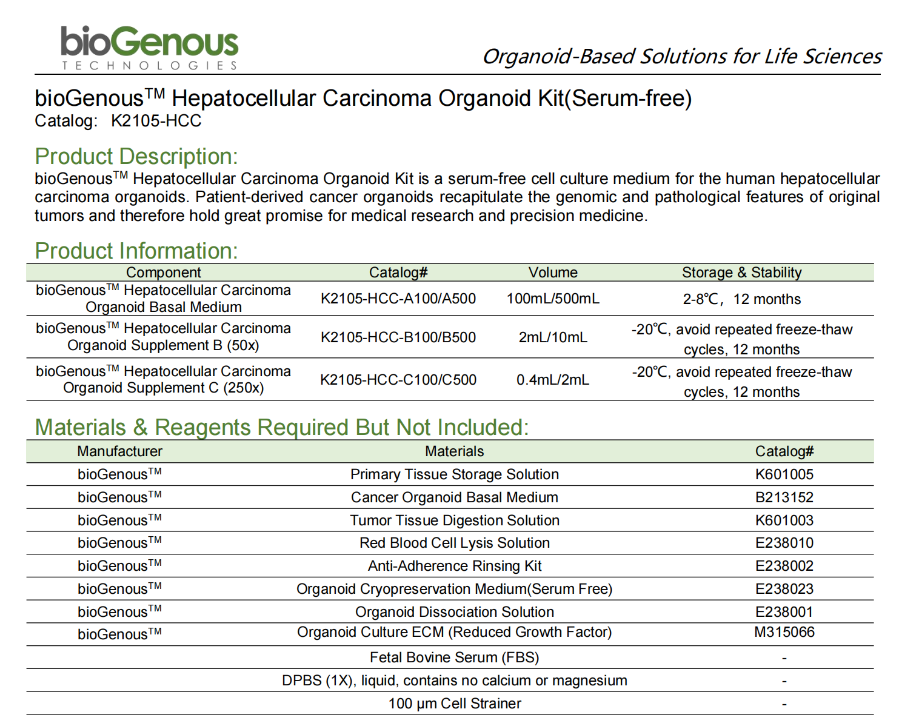Select catalog number K601005
This screenshot has width=907, height=726.
(784, 474)
